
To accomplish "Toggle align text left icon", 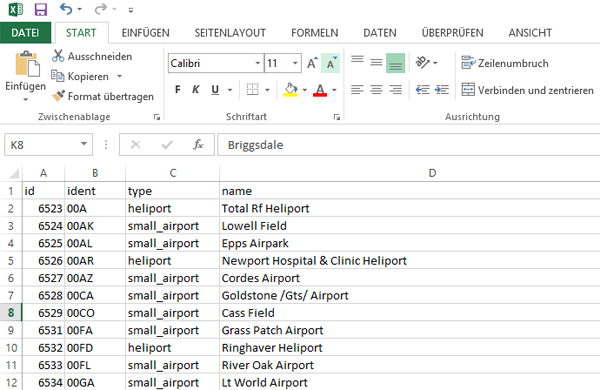I will (357, 90).
